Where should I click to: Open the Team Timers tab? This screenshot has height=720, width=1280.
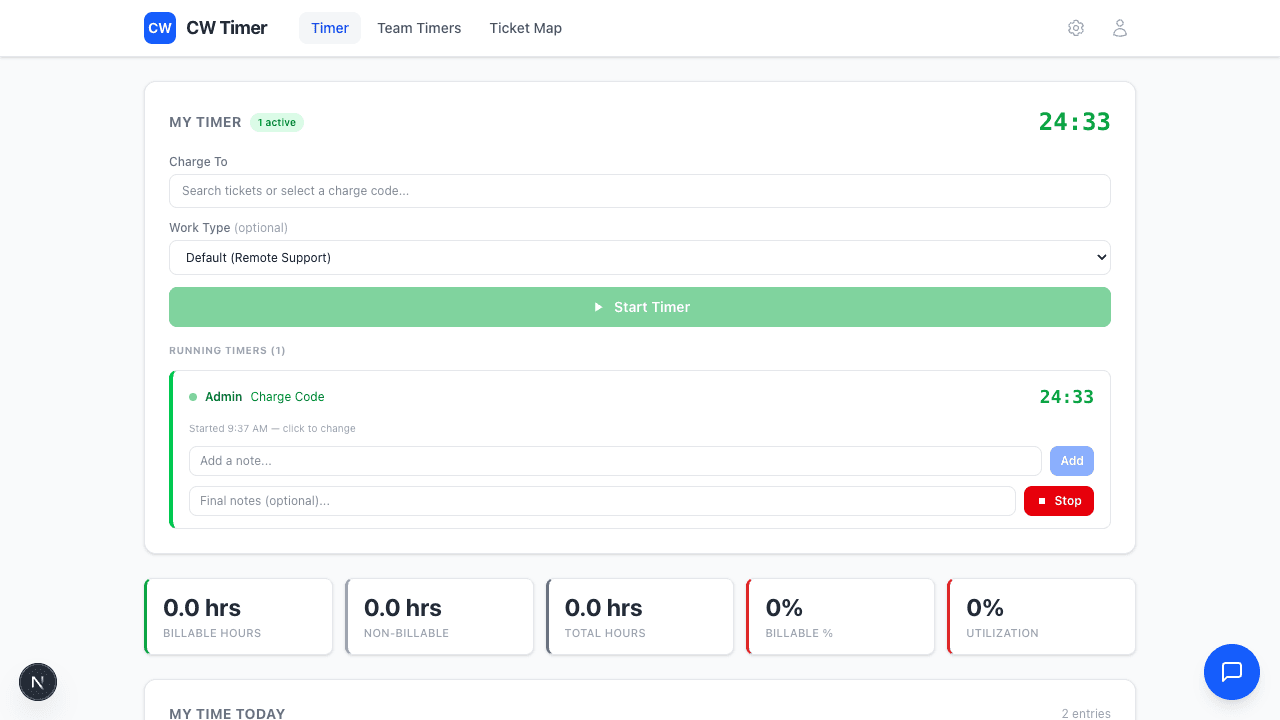[x=419, y=28]
